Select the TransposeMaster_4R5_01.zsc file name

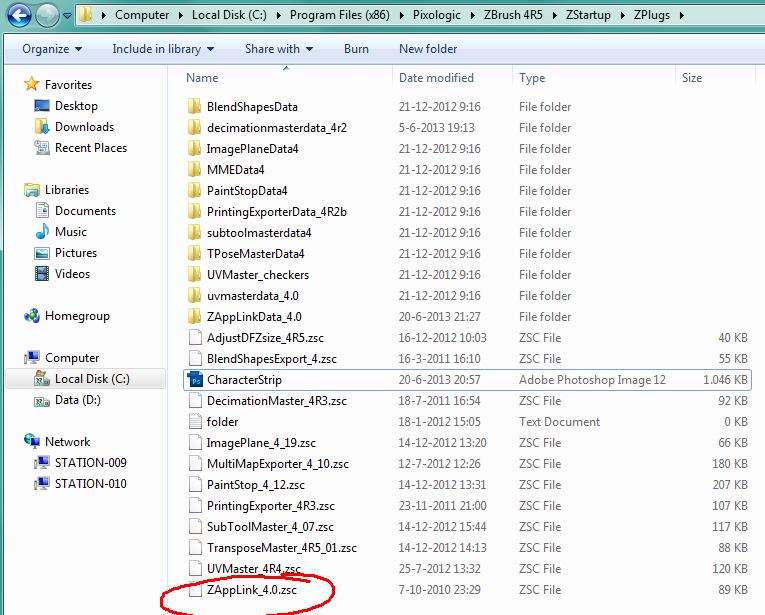tap(282, 547)
